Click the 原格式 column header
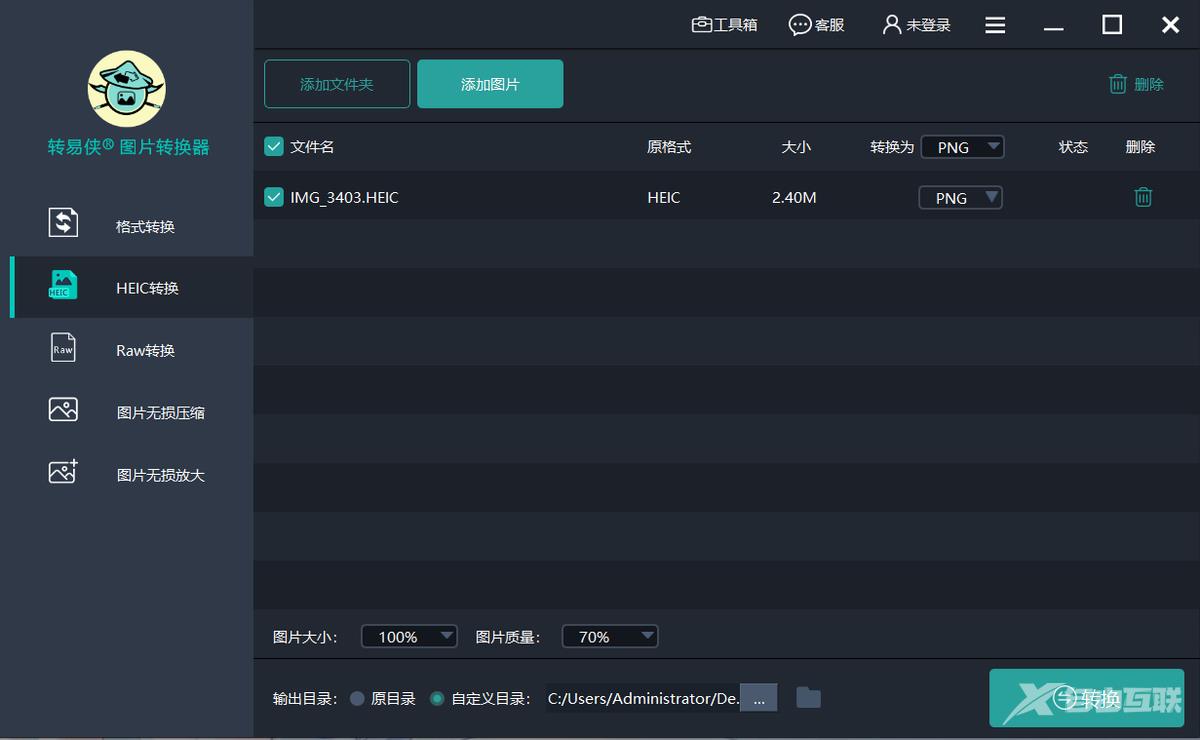Viewport: 1200px width, 740px height. (669, 147)
